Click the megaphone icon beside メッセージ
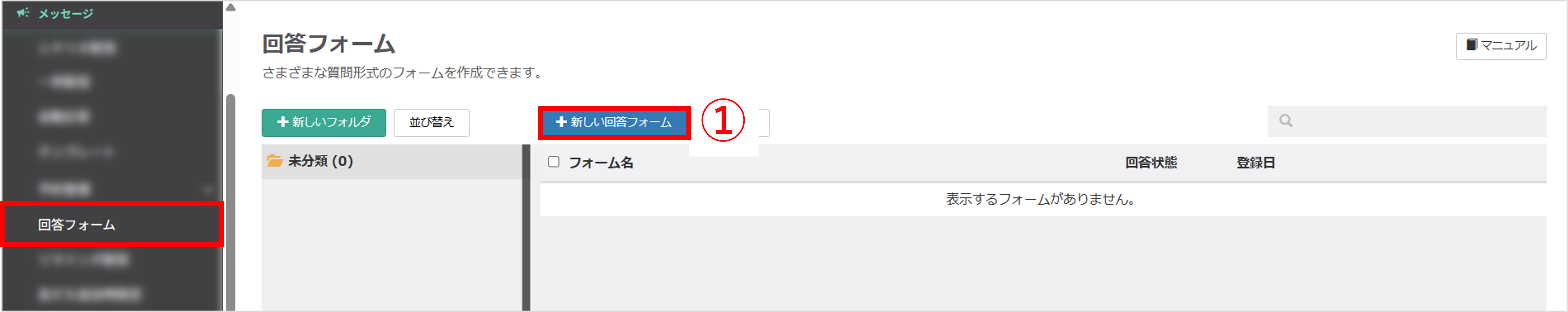Screen dimensions: 1568x312 (x=22, y=13)
